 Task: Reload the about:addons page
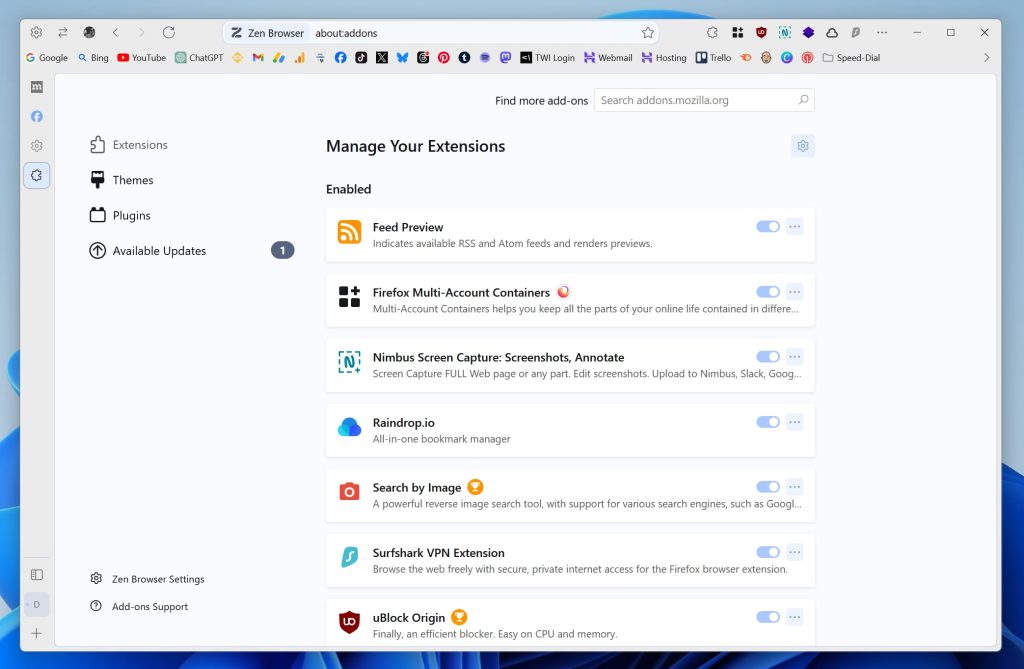168,32
